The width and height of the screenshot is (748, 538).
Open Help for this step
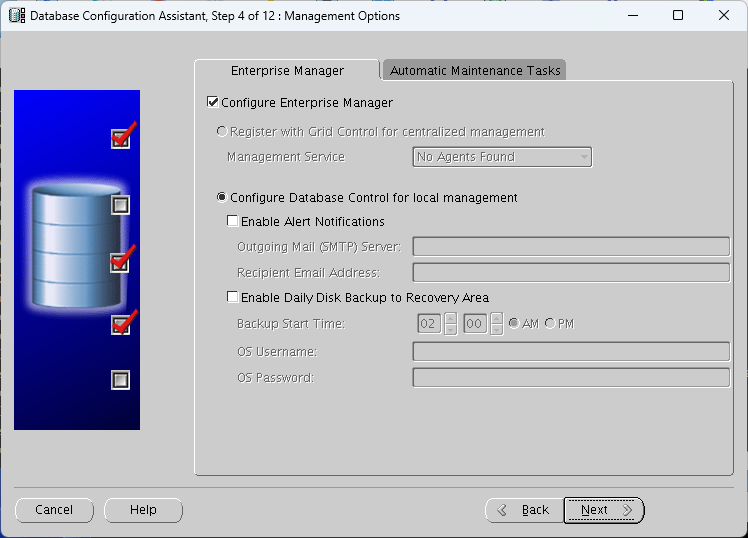[x=143, y=510]
